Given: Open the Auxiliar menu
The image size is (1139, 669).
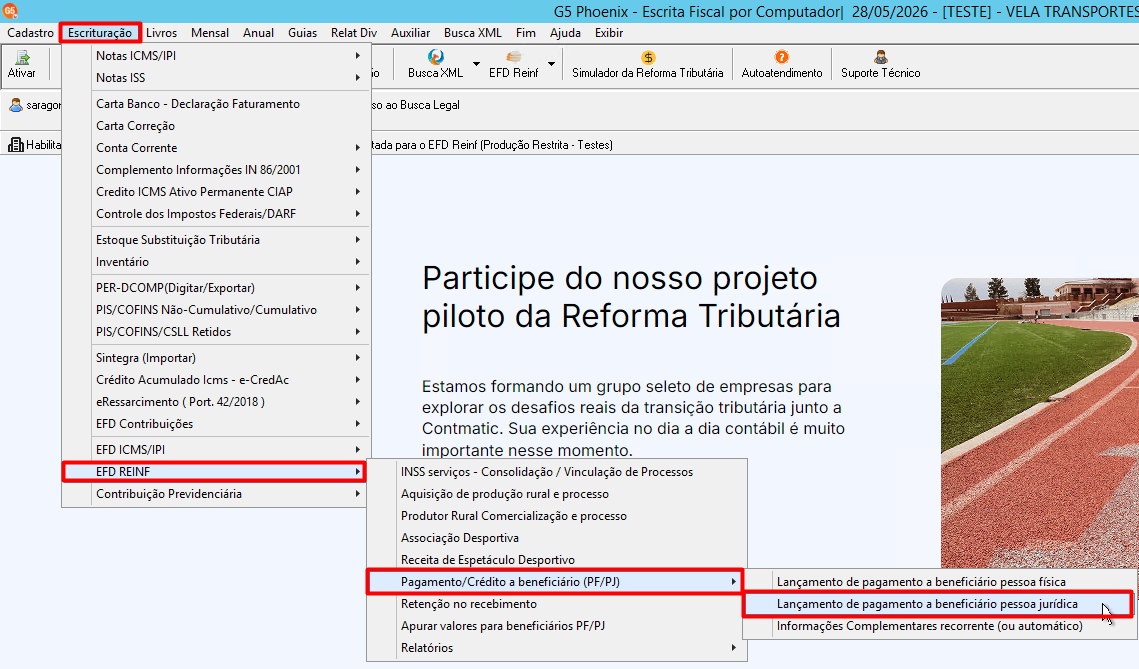Looking at the screenshot, I should point(410,33).
